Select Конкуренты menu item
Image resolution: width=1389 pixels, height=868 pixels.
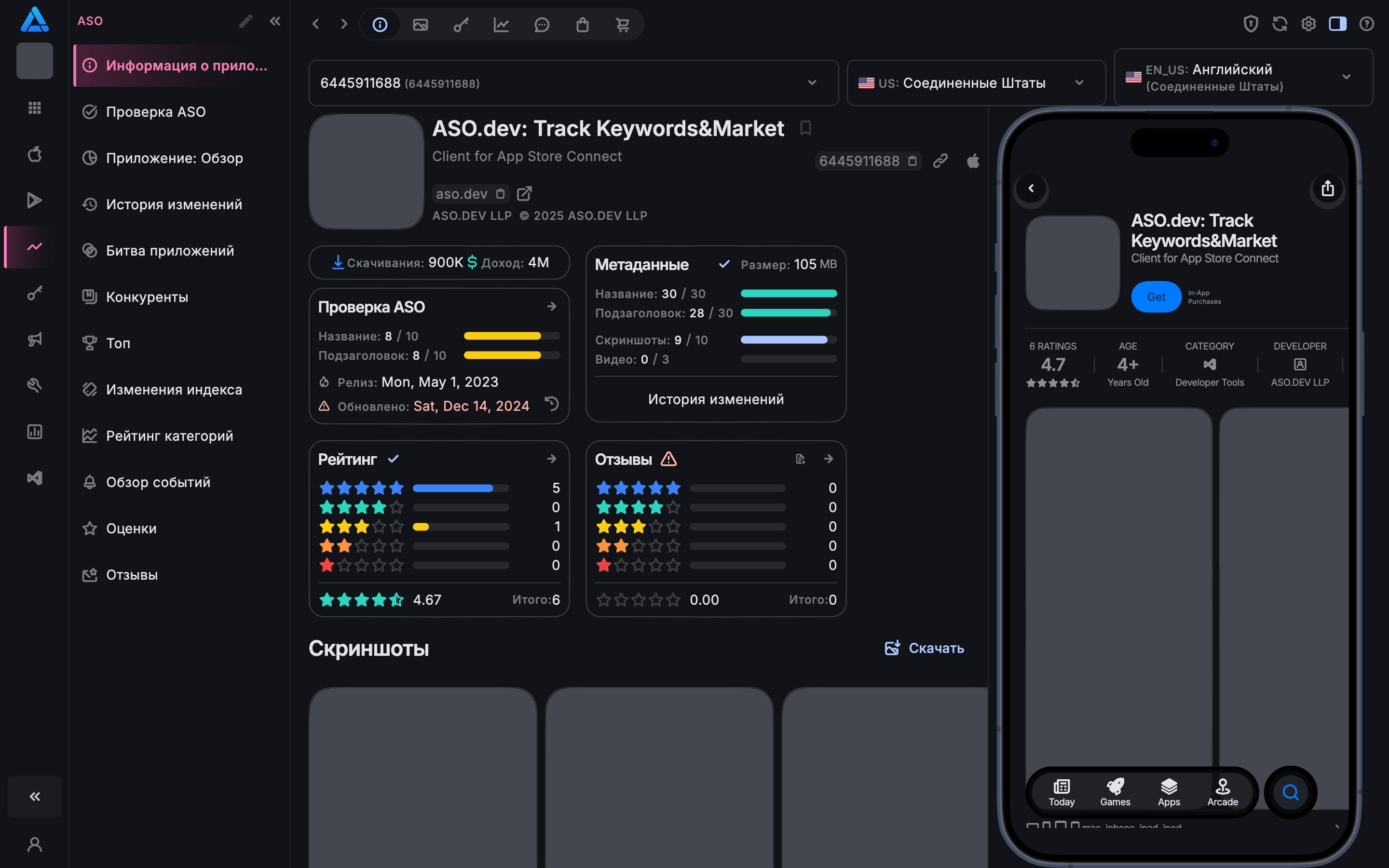(178, 297)
